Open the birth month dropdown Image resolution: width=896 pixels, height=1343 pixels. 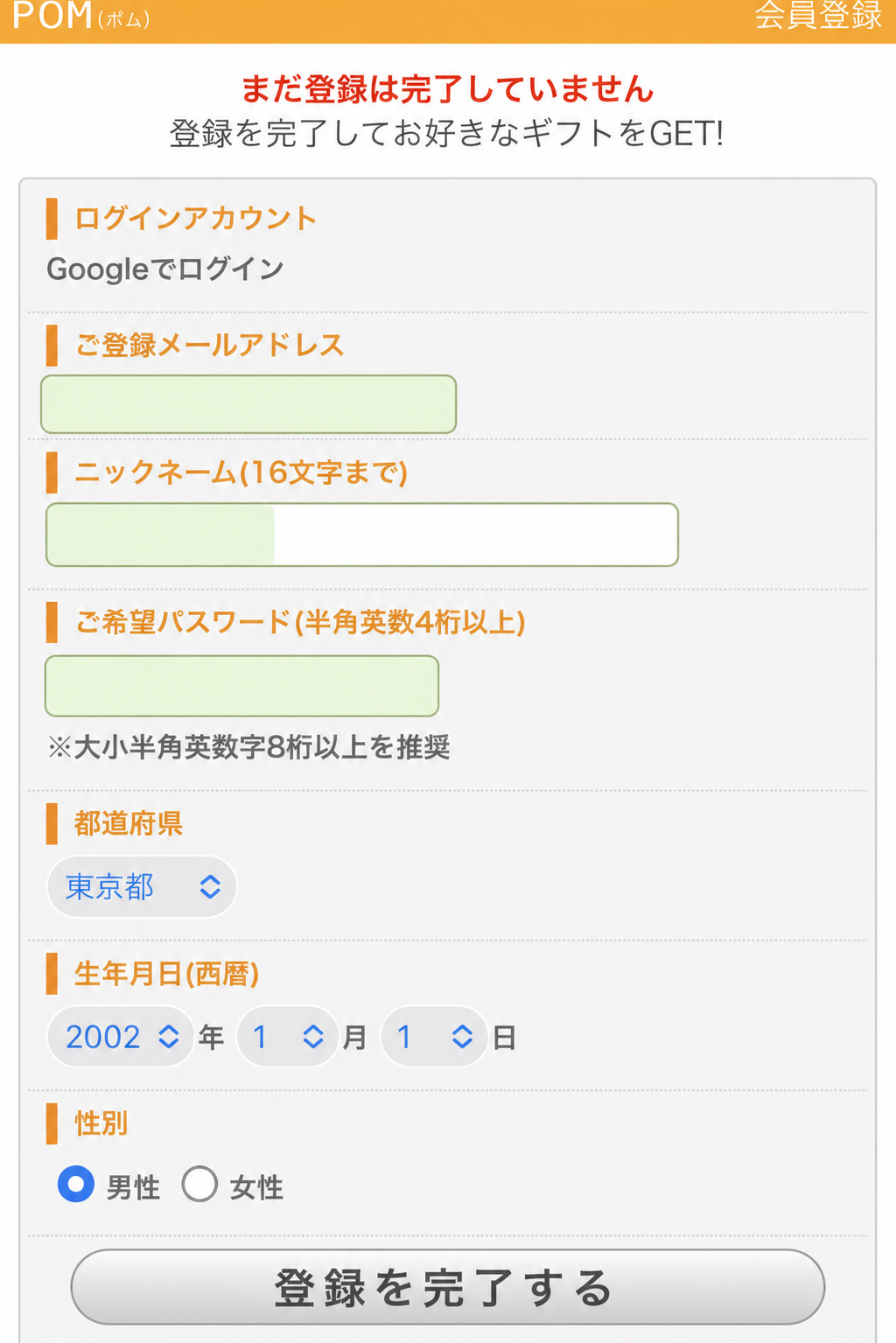288,1037
